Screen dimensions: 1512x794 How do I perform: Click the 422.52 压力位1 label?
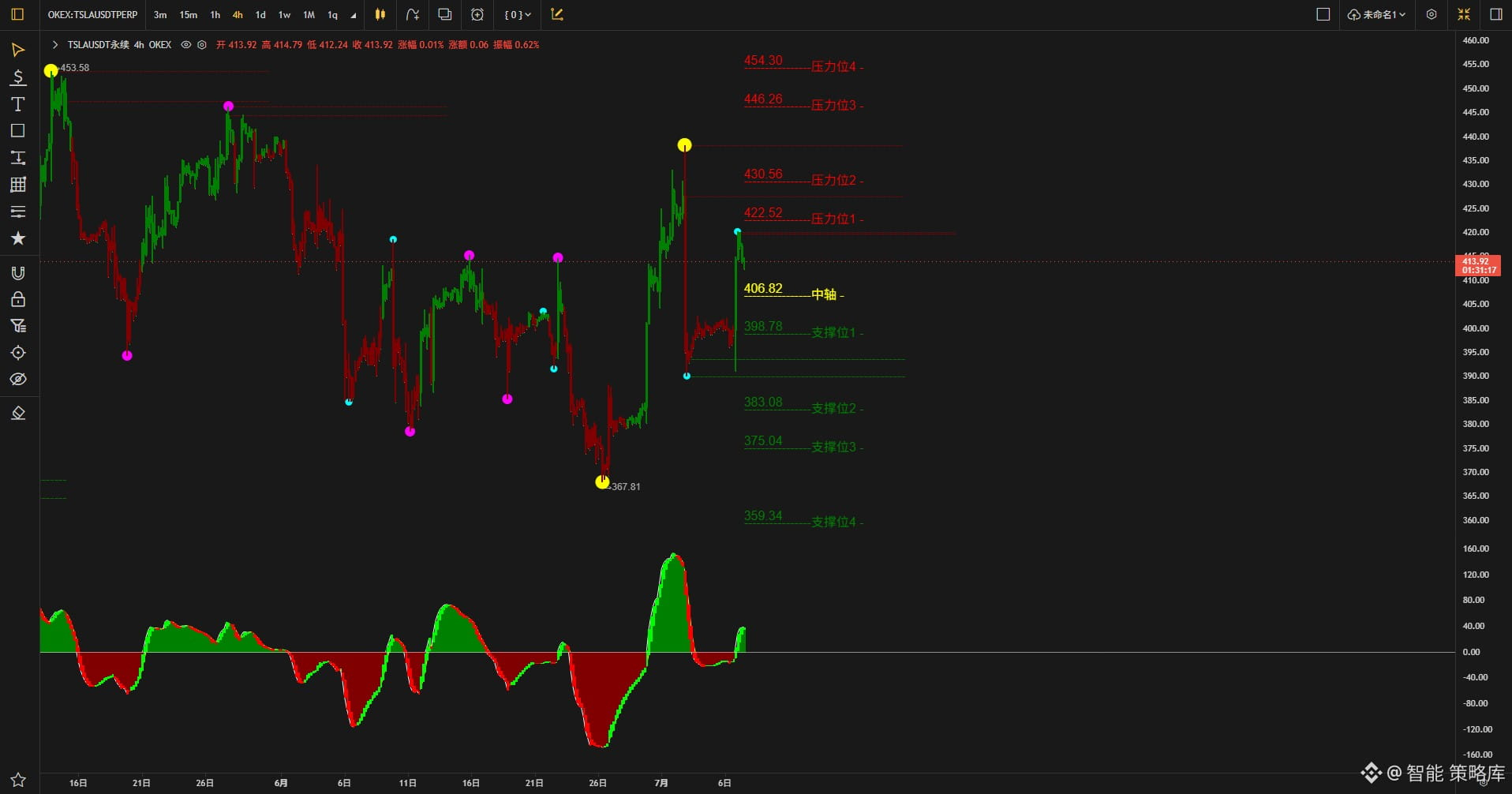point(803,215)
